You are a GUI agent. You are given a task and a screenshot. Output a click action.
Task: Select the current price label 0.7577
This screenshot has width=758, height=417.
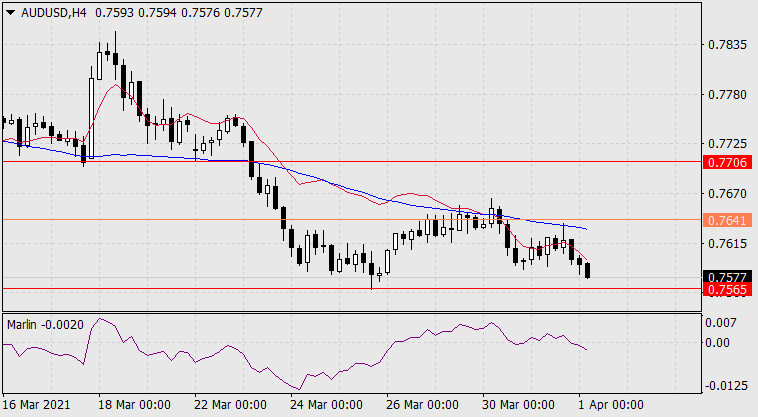[727, 277]
